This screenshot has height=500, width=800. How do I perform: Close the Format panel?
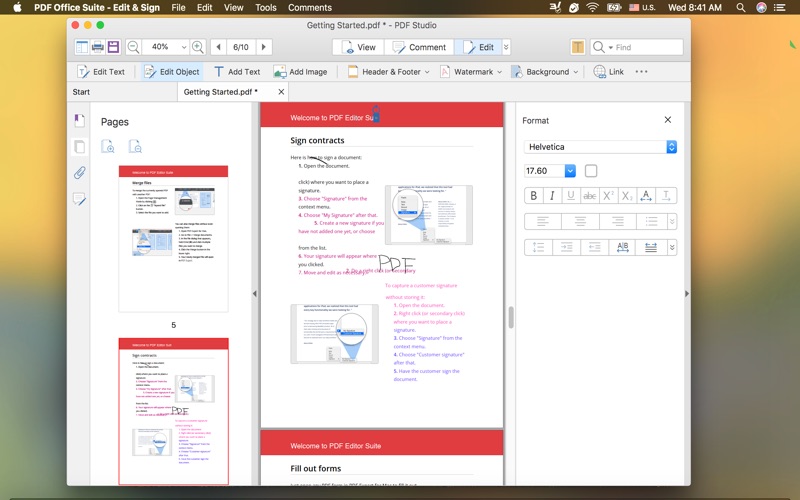[668, 120]
